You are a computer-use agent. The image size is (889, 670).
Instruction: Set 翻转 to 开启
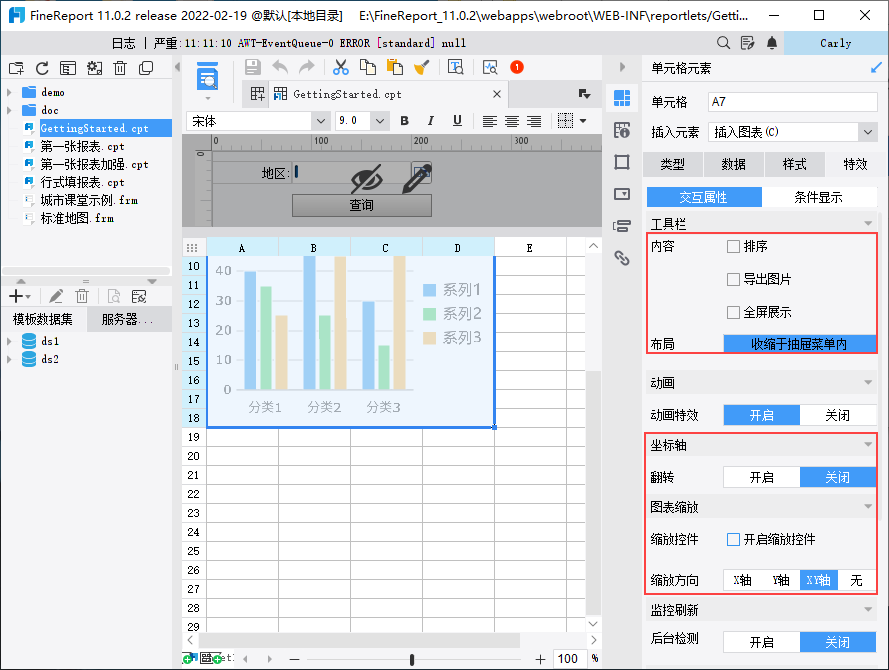[x=761, y=477]
